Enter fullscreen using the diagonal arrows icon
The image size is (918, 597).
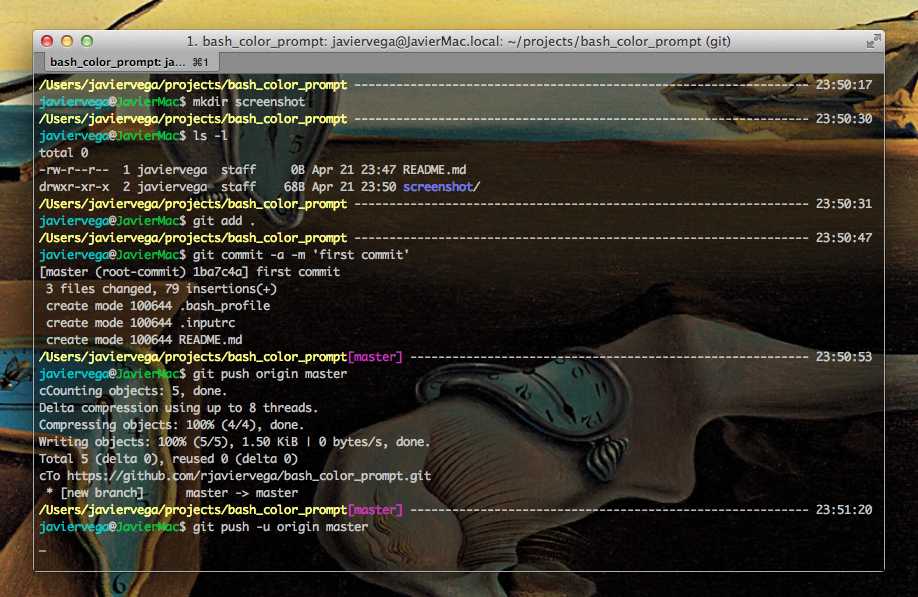click(872, 41)
